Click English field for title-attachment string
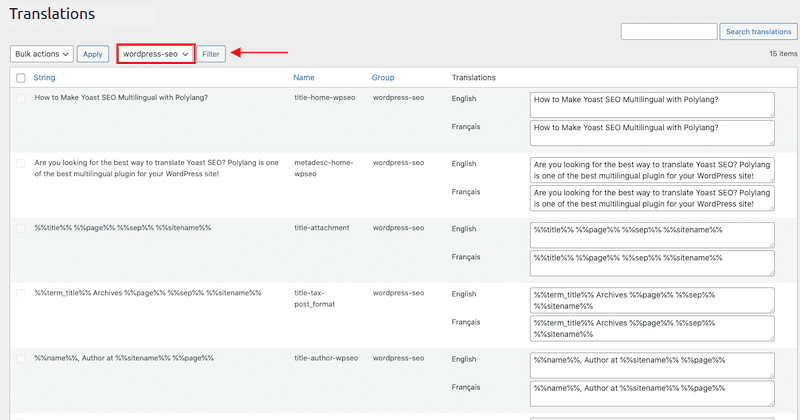 652,235
